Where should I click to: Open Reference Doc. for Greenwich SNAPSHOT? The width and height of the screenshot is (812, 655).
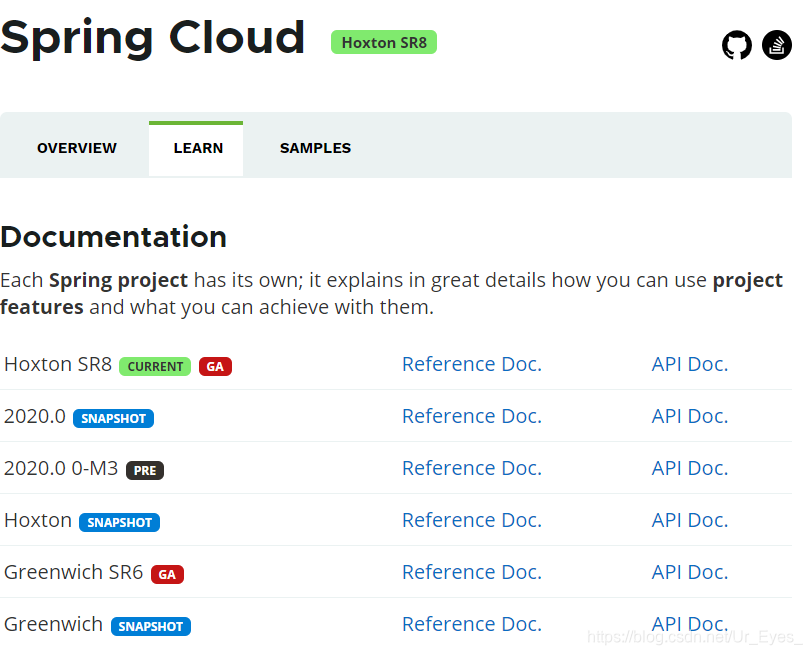pyautogui.click(x=472, y=624)
